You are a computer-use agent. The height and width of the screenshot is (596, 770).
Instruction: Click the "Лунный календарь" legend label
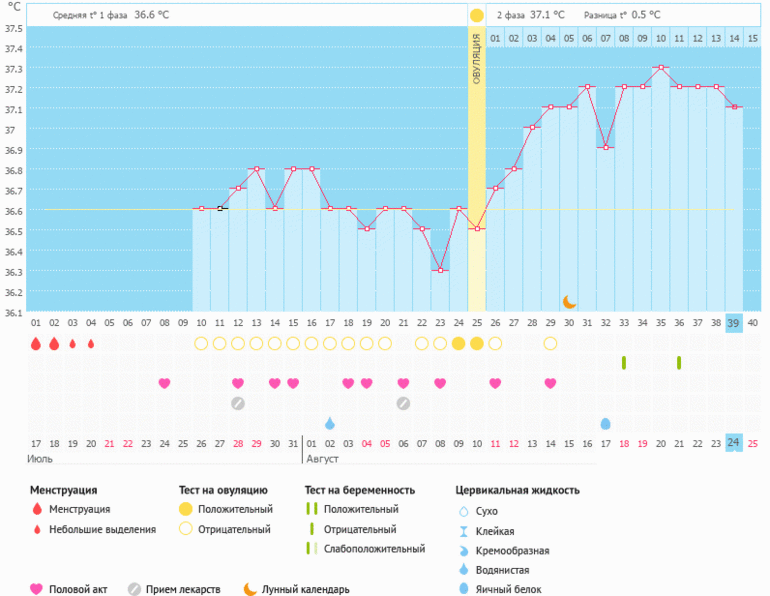[x=305, y=589]
